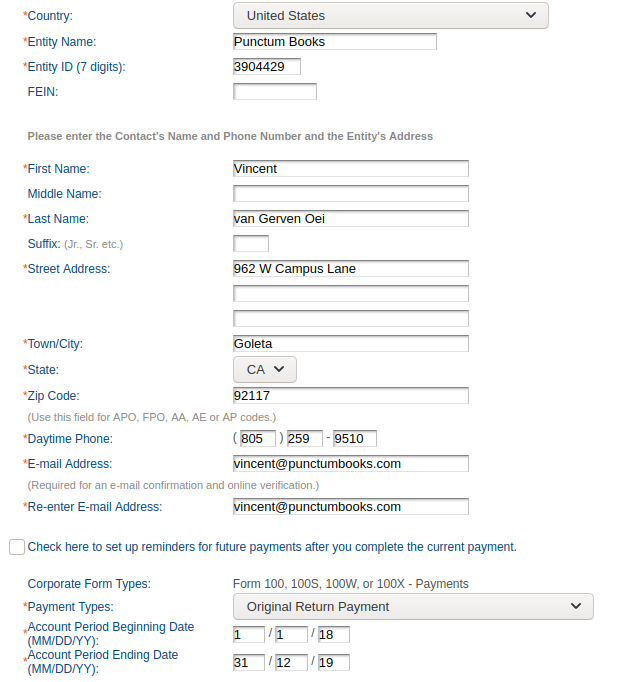Click the empty FEIN field

click(x=274, y=92)
